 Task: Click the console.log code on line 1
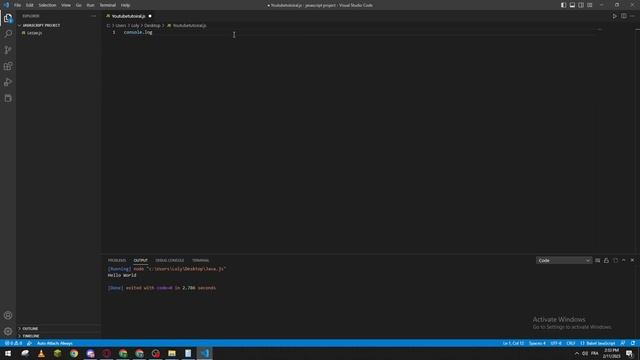(138, 32)
